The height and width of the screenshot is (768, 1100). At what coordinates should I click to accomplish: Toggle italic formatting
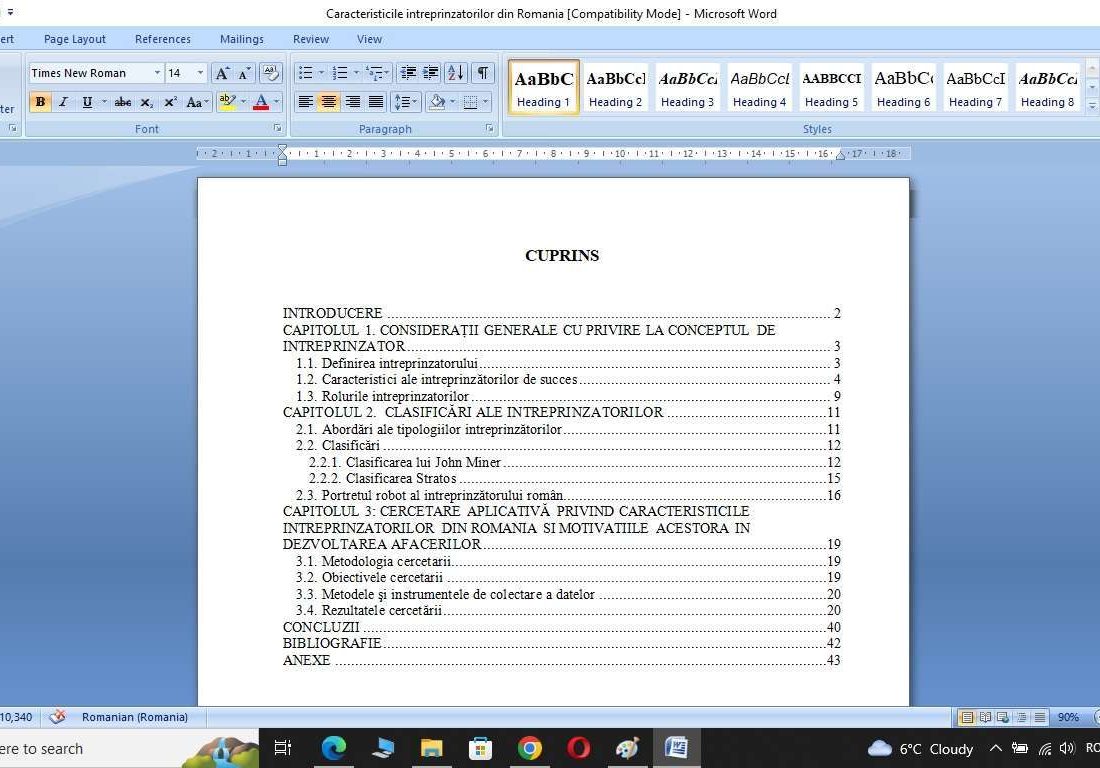(x=63, y=102)
